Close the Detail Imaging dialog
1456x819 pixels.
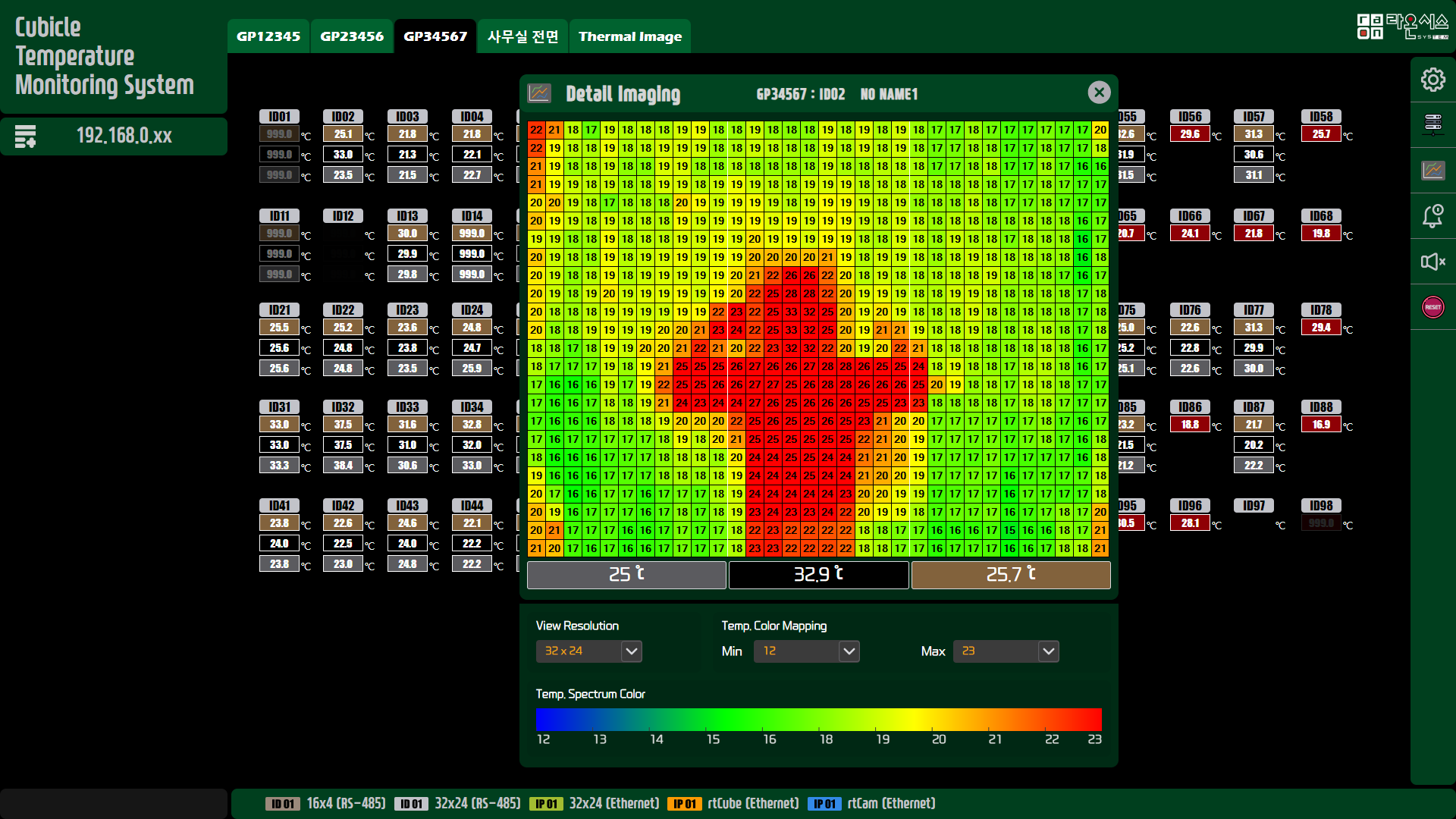coord(1099,93)
